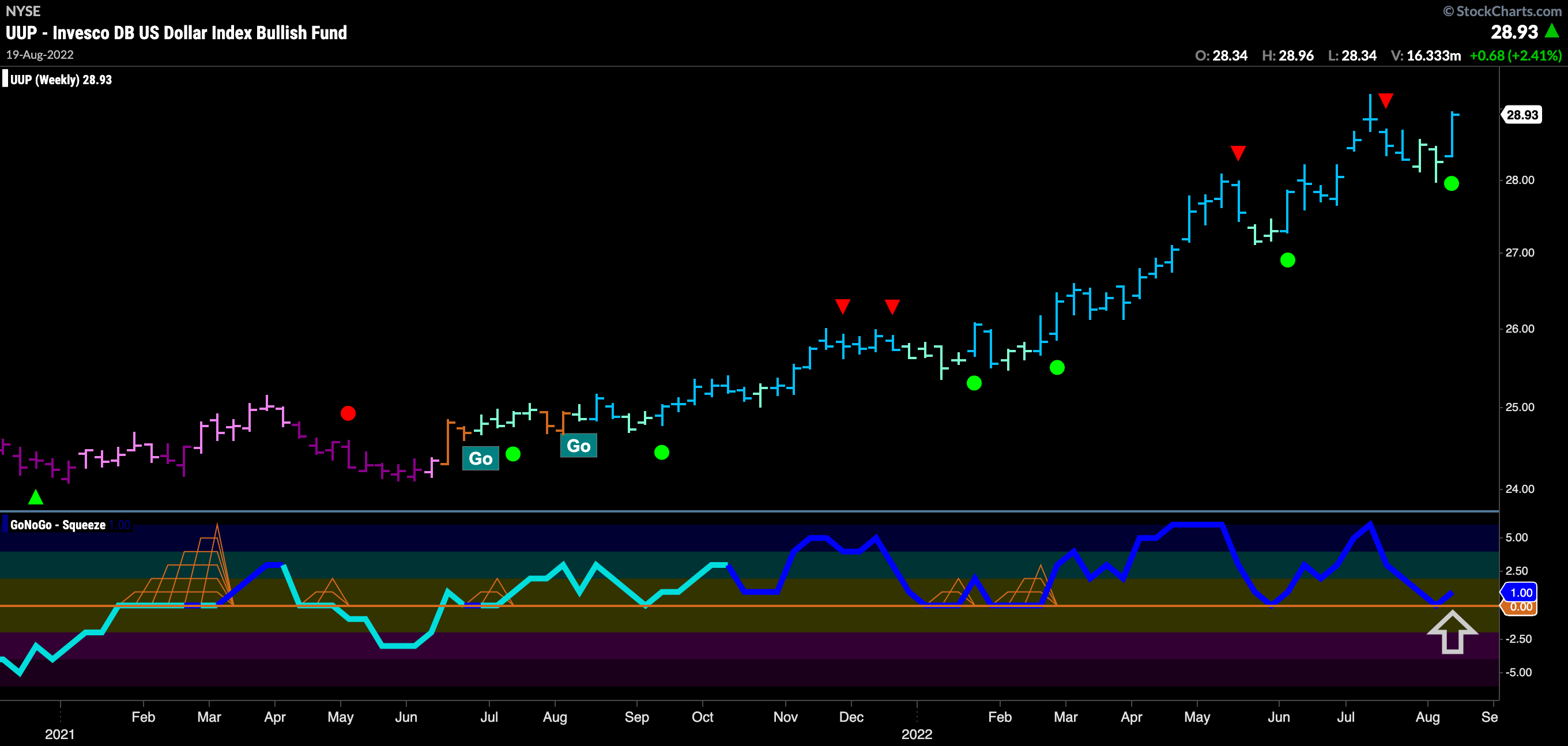Click the large orange squeeze grid near March 2021

[x=176, y=564]
